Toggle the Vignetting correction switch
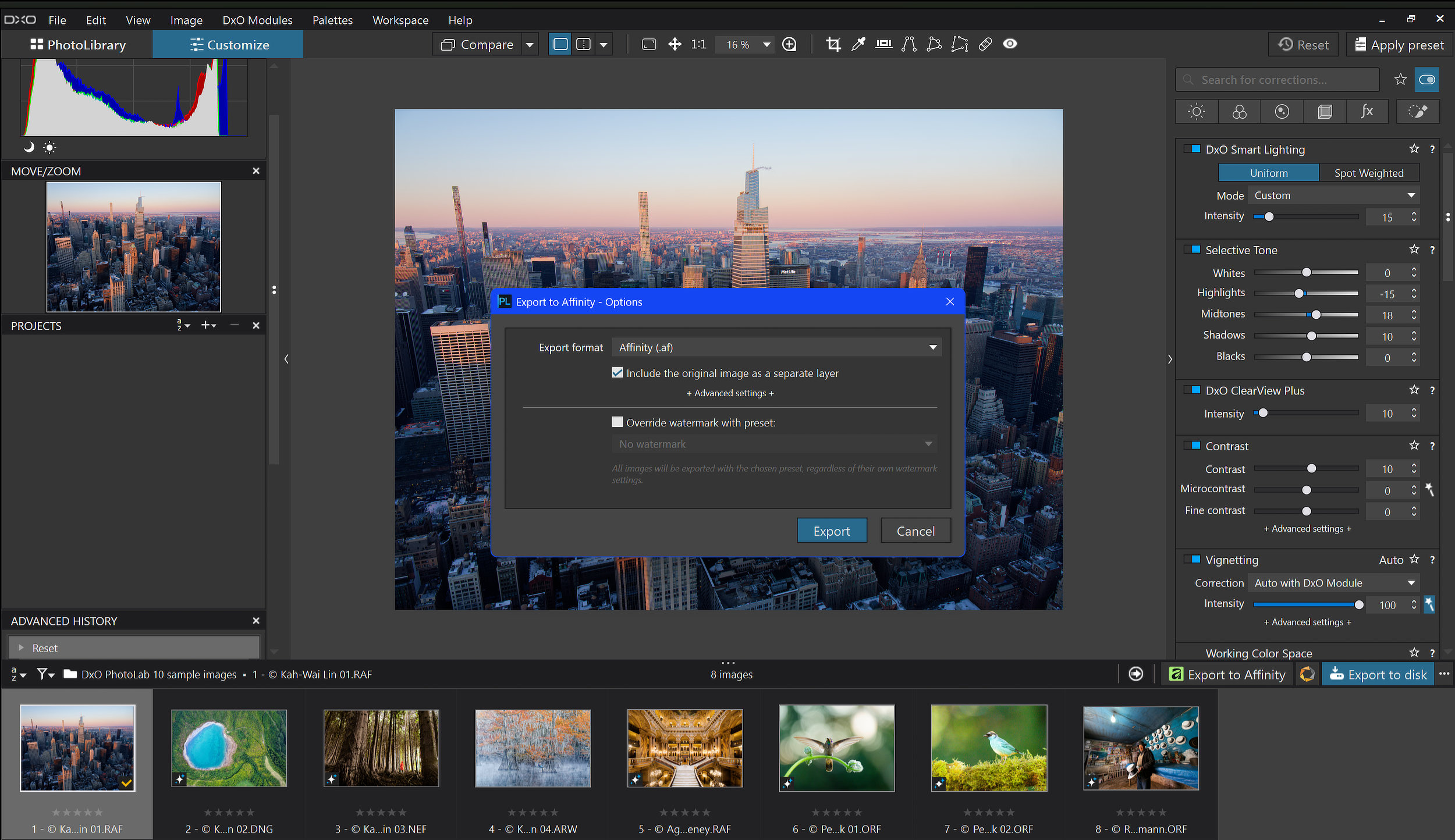Screen dimensions: 1455x840 click(x=1193, y=560)
